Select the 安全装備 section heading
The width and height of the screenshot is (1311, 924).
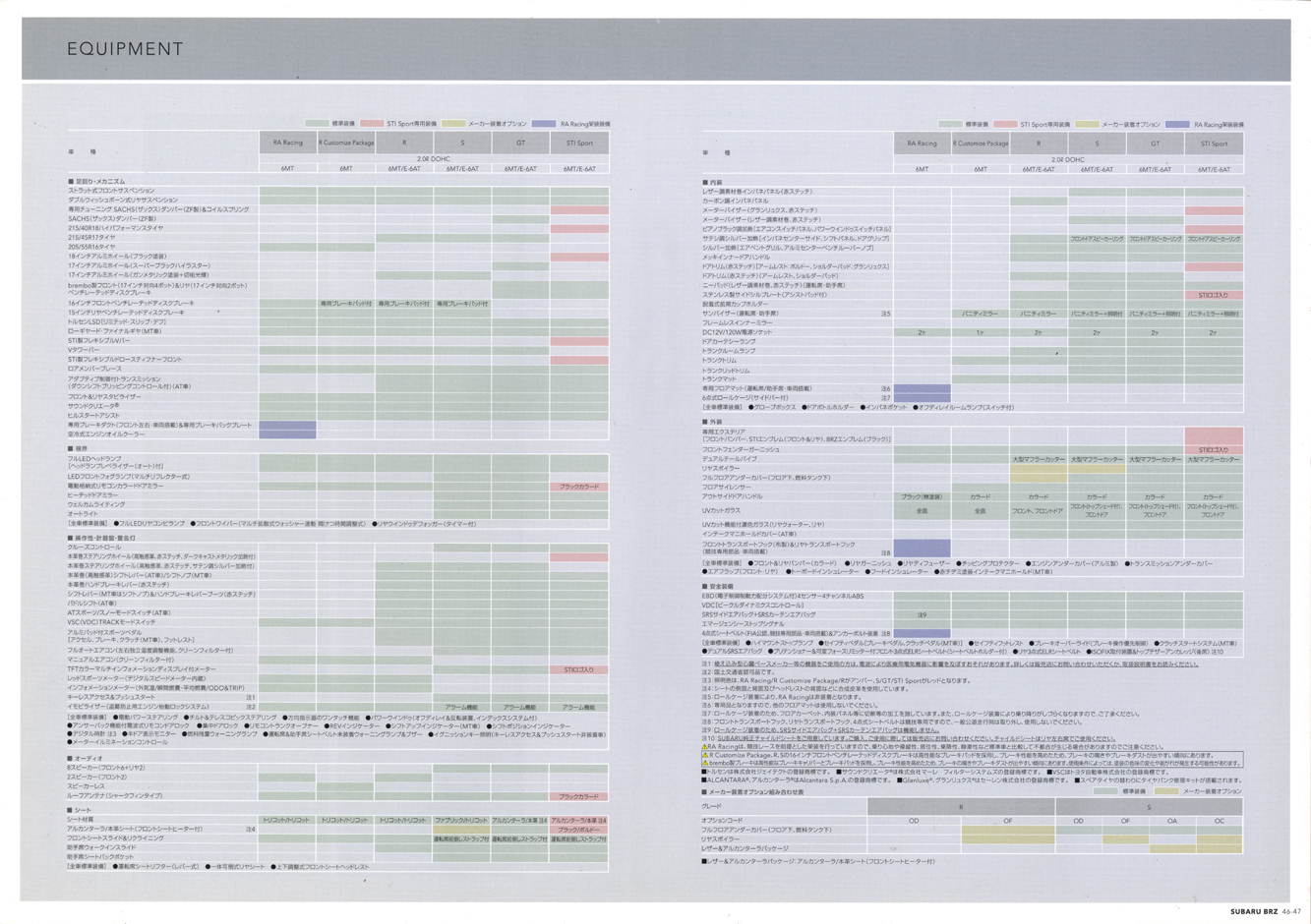pos(717,587)
